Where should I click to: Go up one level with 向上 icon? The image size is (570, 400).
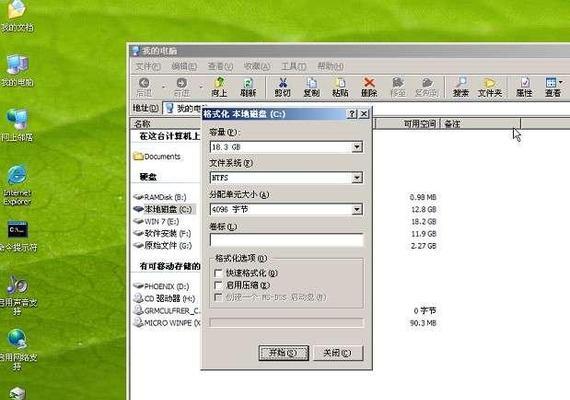(x=219, y=87)
